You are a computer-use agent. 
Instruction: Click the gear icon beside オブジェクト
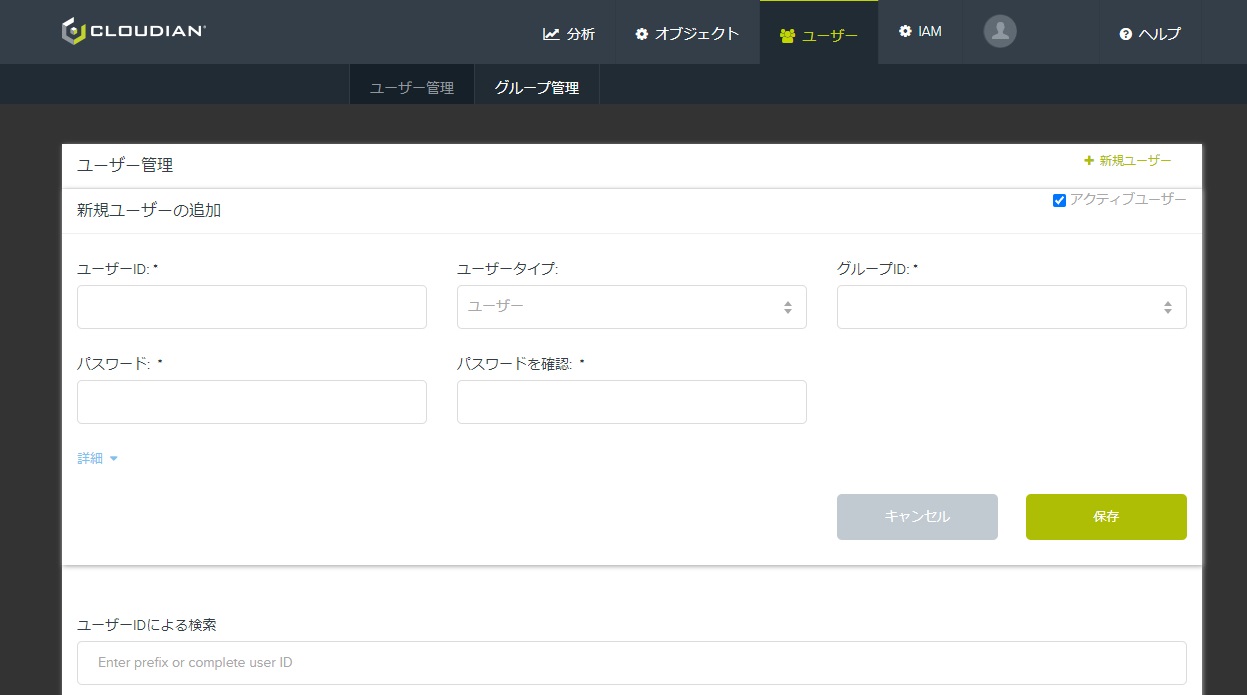tap(642, 34)
